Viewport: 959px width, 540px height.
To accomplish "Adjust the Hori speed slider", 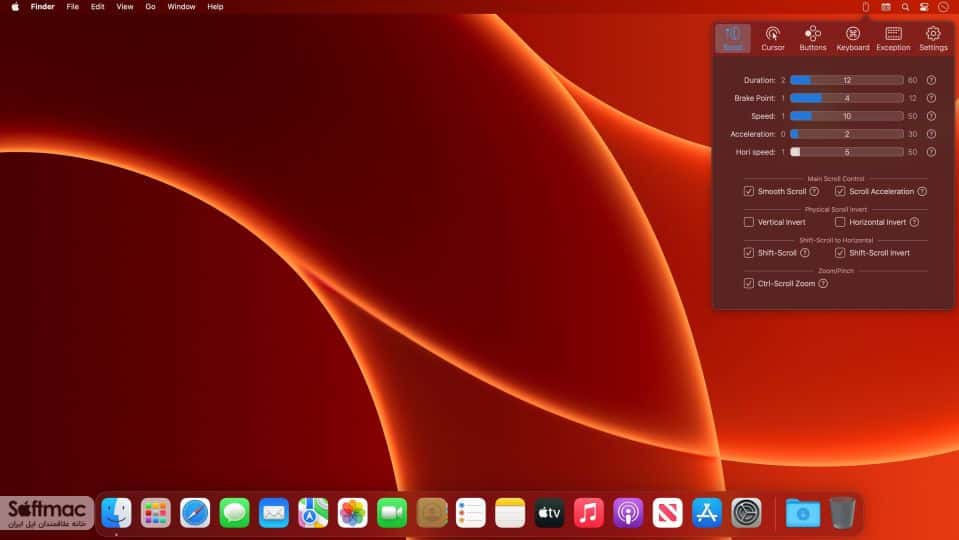I will pyautogui.click(x=846, y=152).
